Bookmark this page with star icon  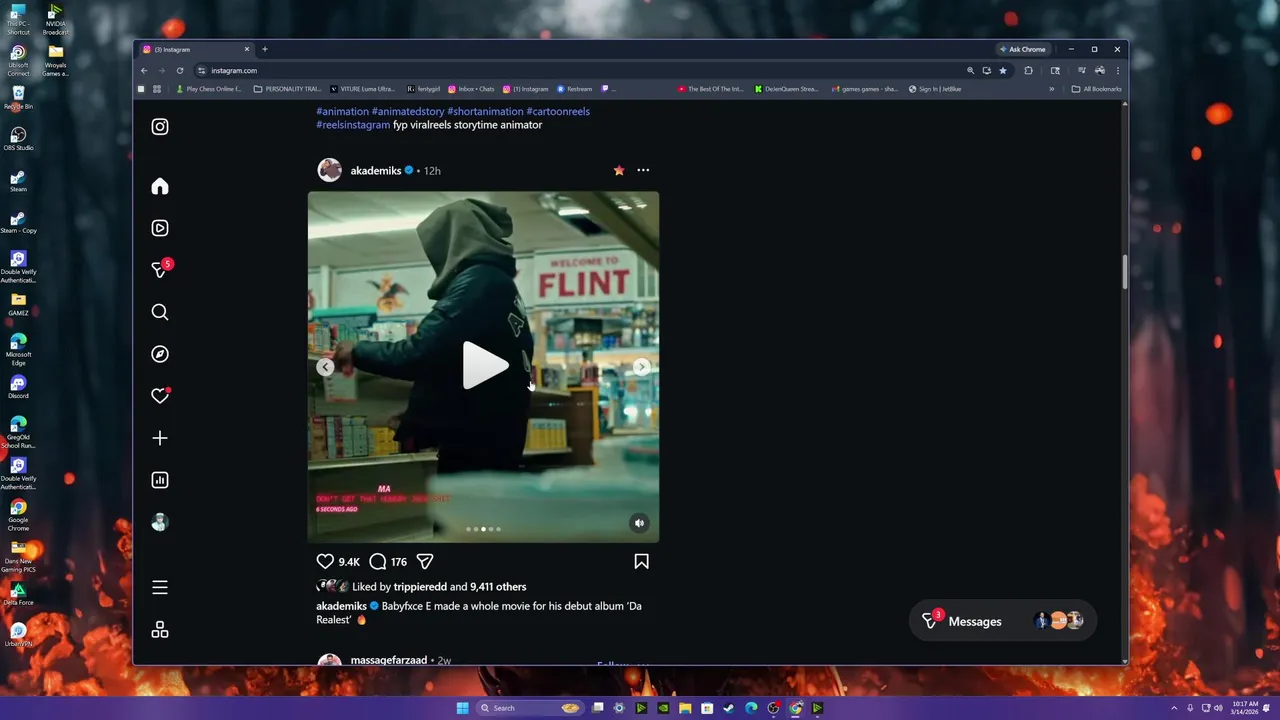click(1003, 71)
